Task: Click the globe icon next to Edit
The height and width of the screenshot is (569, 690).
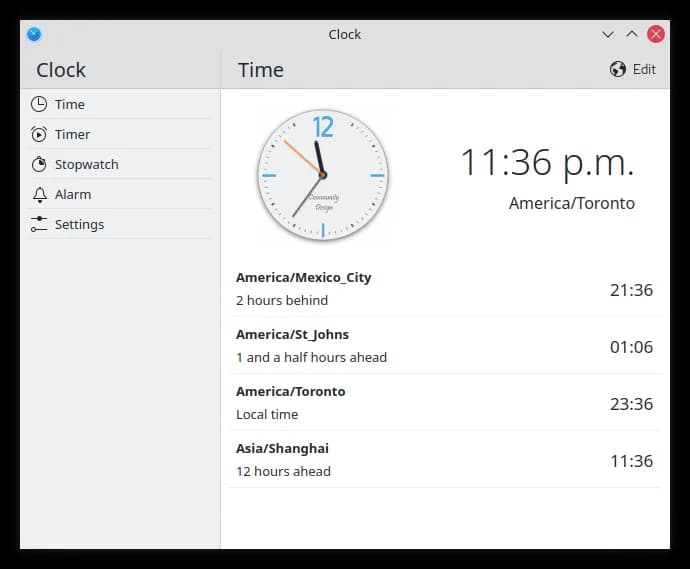Action: (x=618, y=69)
